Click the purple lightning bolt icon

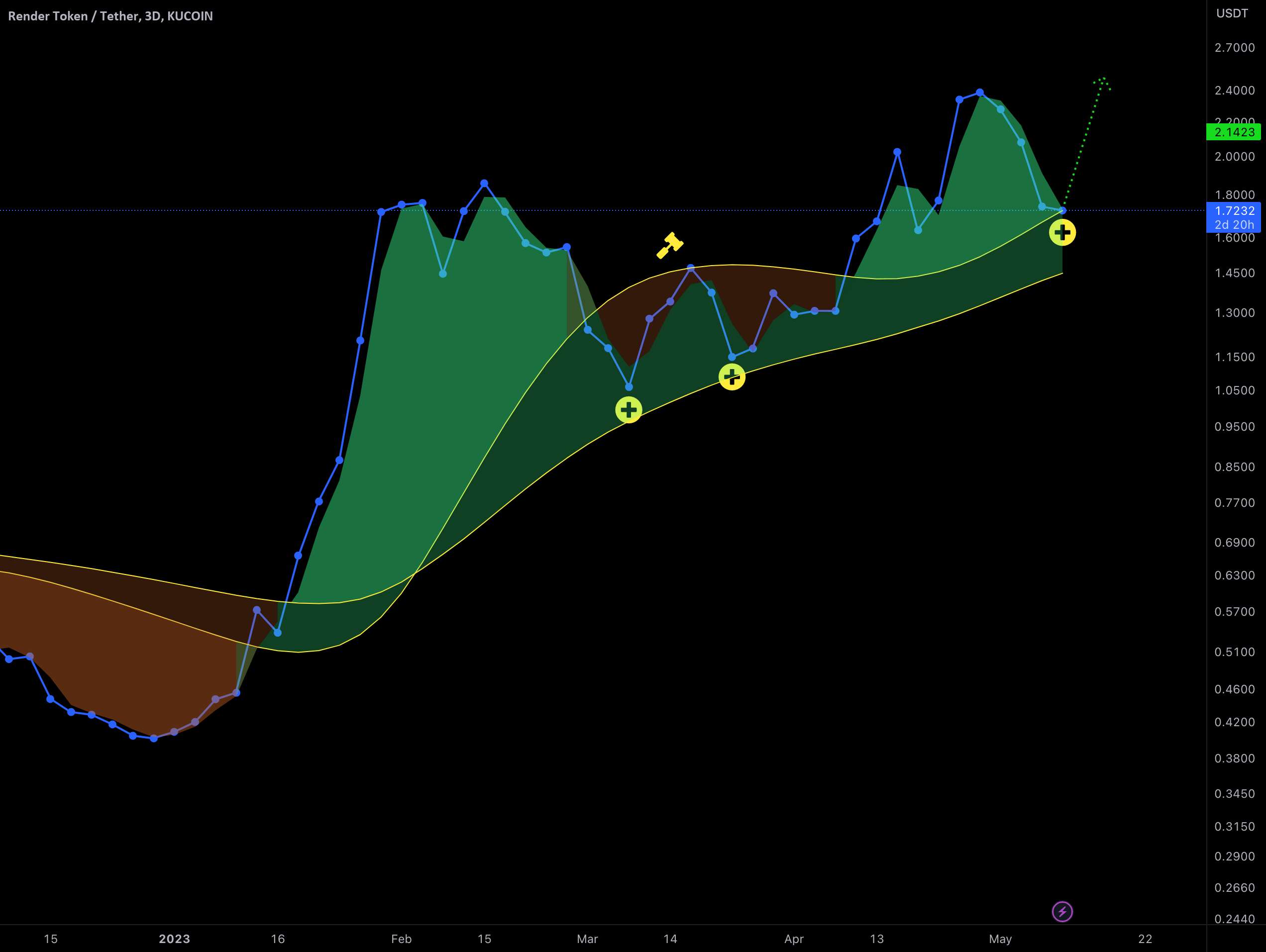coord(1062,911)
